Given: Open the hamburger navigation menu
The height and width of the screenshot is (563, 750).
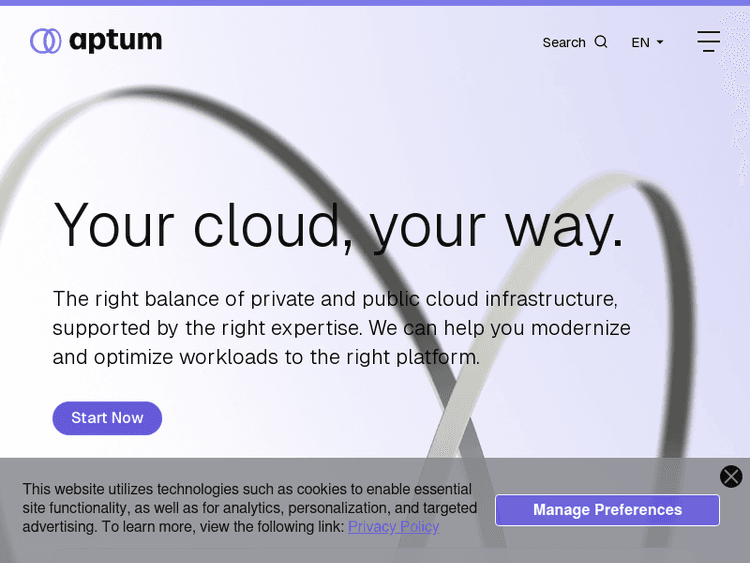Looking at the screenshot, I should click(x=708, y=41).
